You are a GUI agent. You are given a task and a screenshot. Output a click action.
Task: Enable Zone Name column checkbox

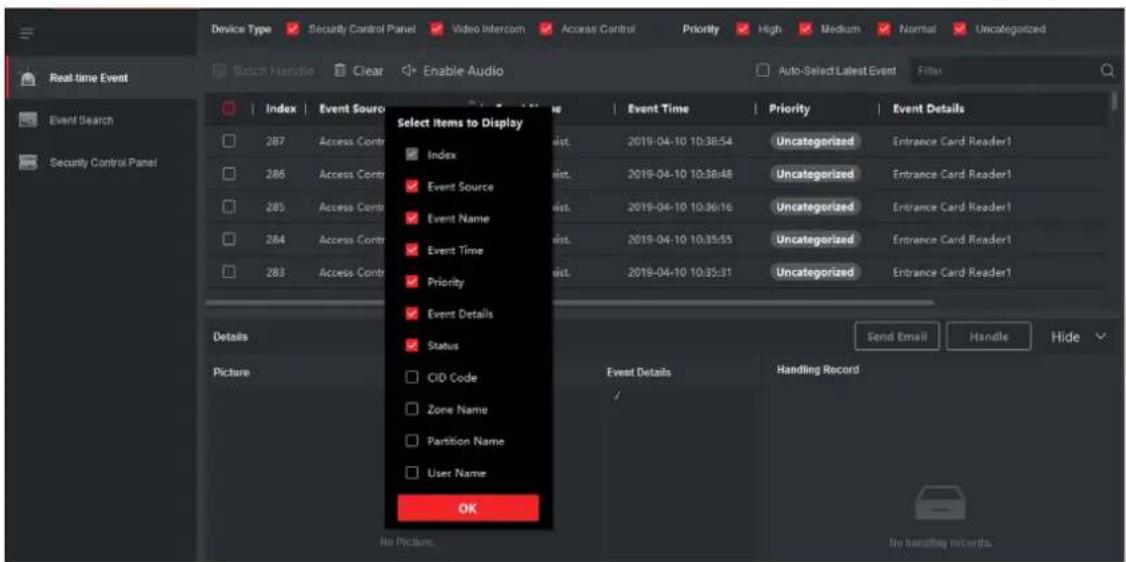[x=412, y=409]
